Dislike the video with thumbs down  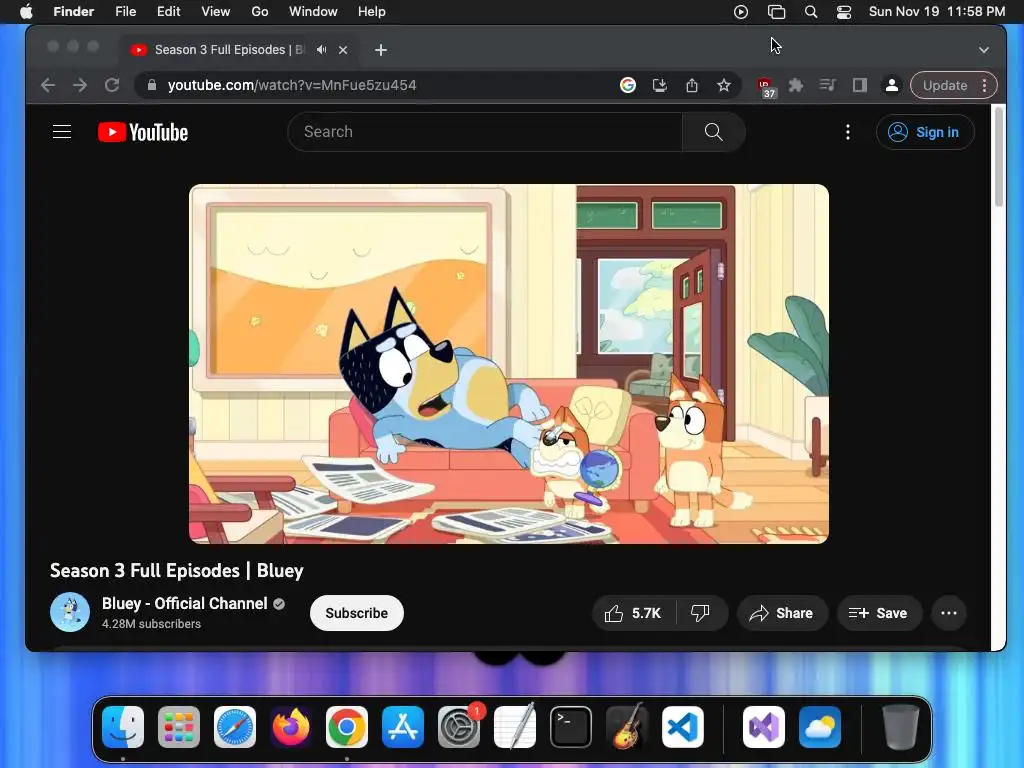click(x=700, y=613)
